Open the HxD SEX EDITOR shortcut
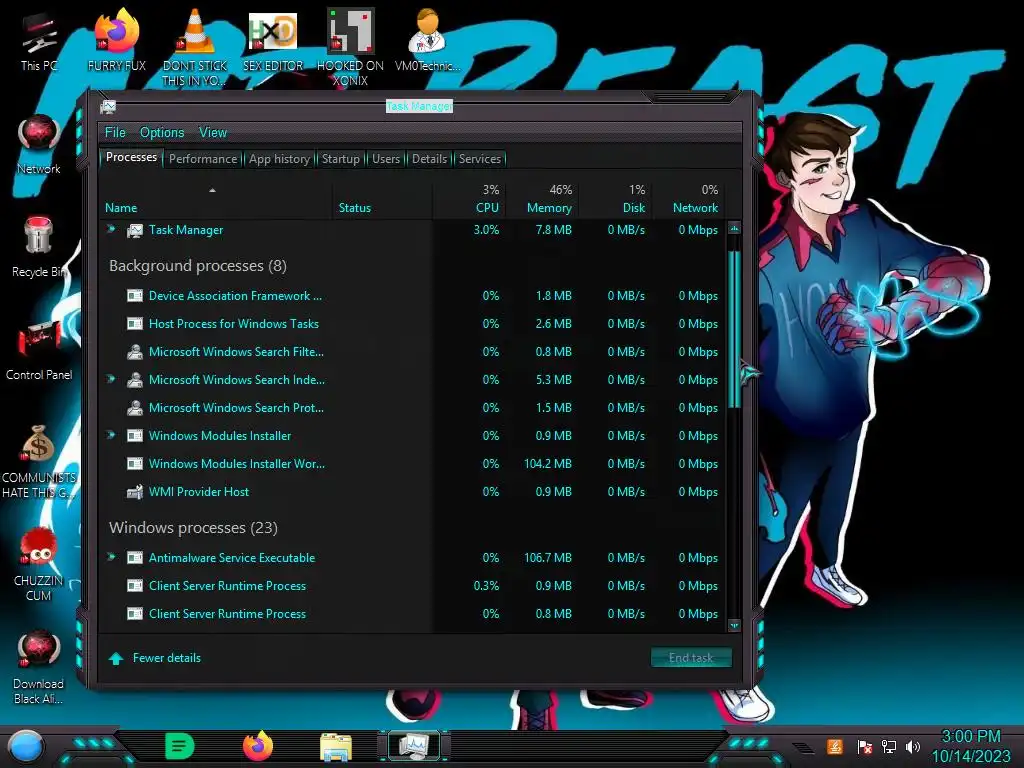The width and height of the screenshot is (1024, 768). [273, 40]
